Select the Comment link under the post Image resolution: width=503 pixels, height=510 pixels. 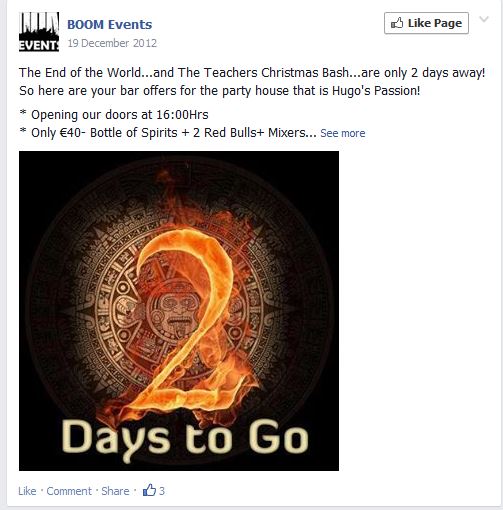[69, 491]
